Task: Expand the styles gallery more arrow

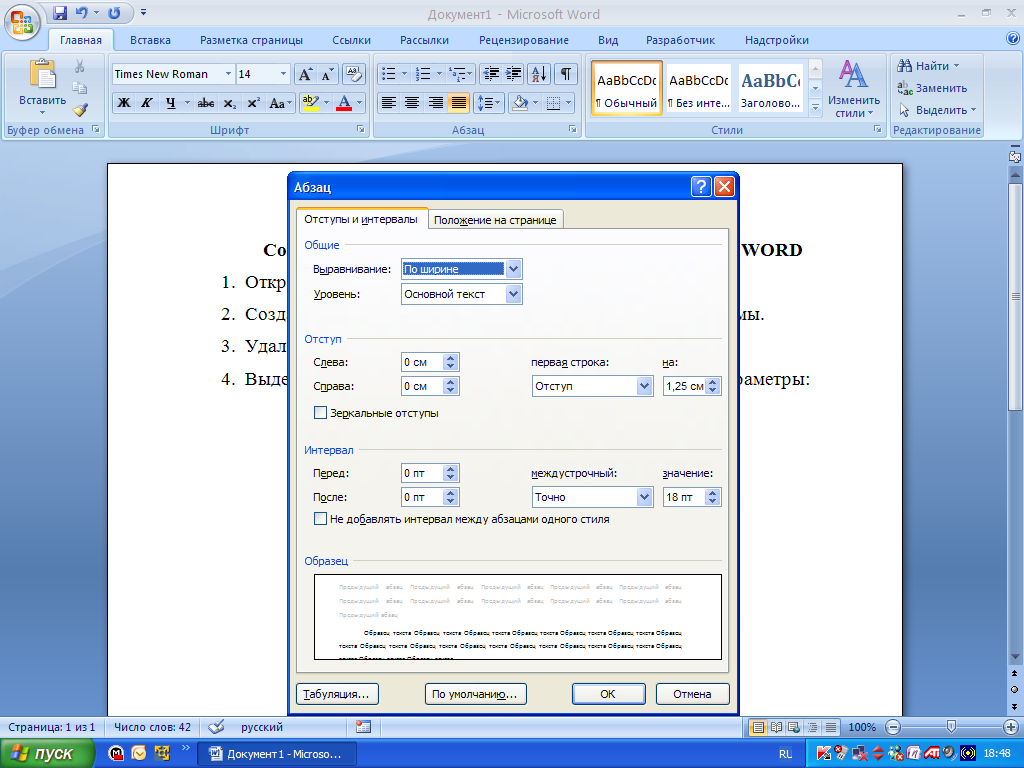Action: pyautogui.click(x=815, y=107)
